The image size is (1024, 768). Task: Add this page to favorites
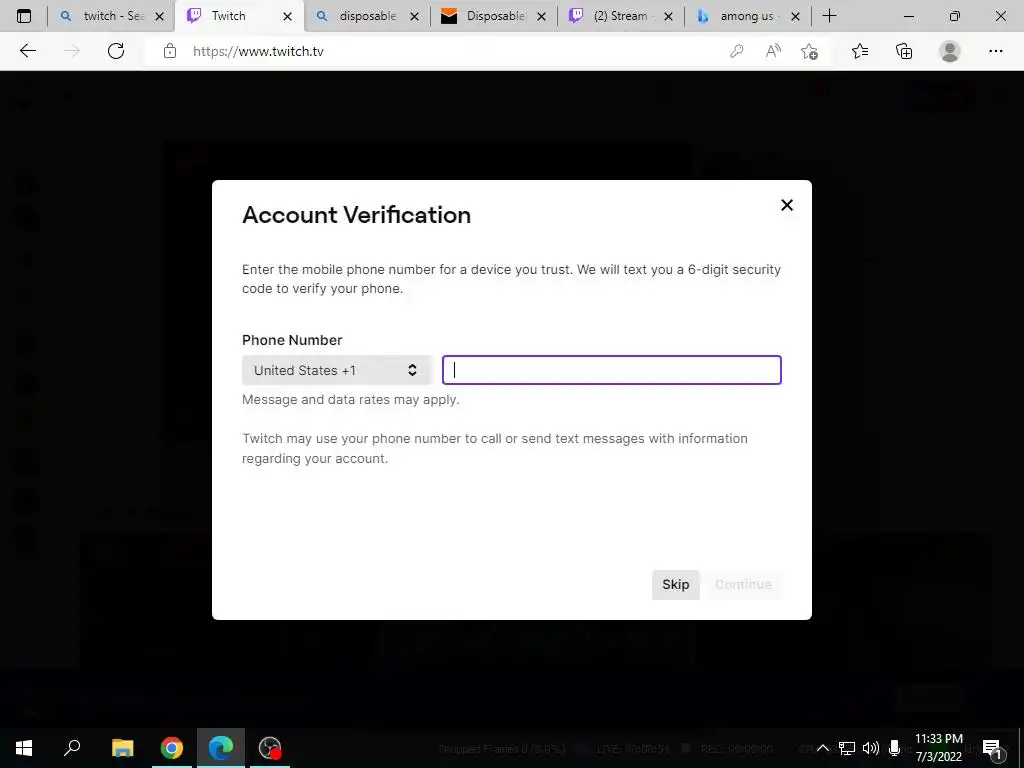tap(809, 51)
